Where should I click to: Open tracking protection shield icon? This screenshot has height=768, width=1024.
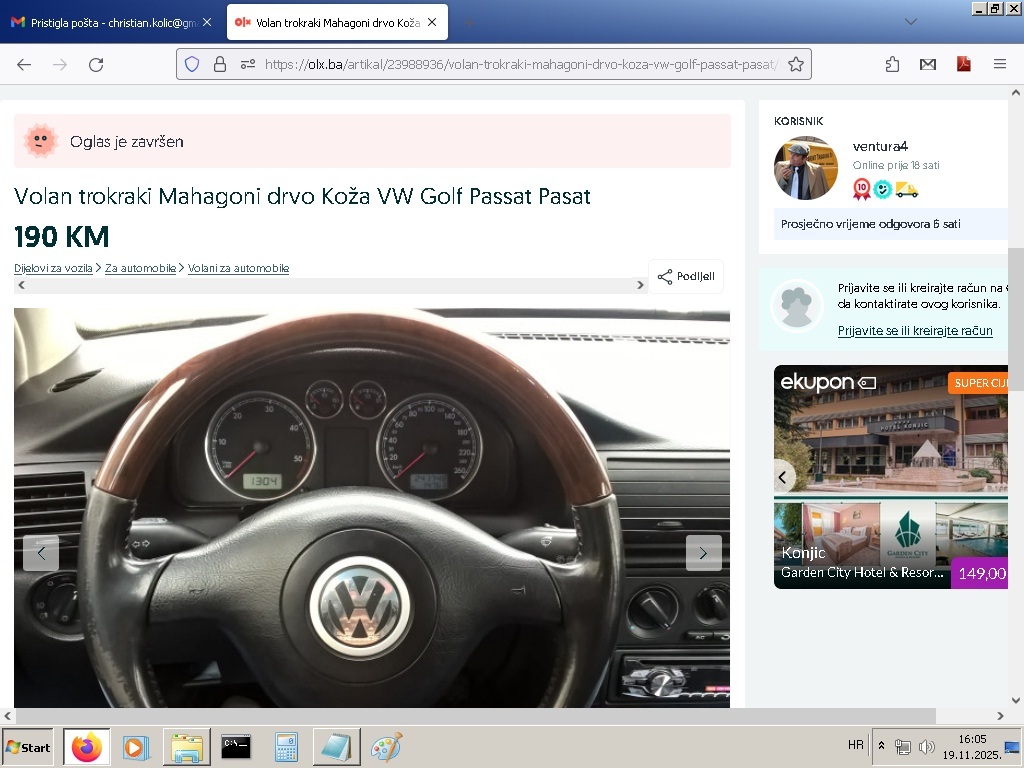tap(191, 64)
